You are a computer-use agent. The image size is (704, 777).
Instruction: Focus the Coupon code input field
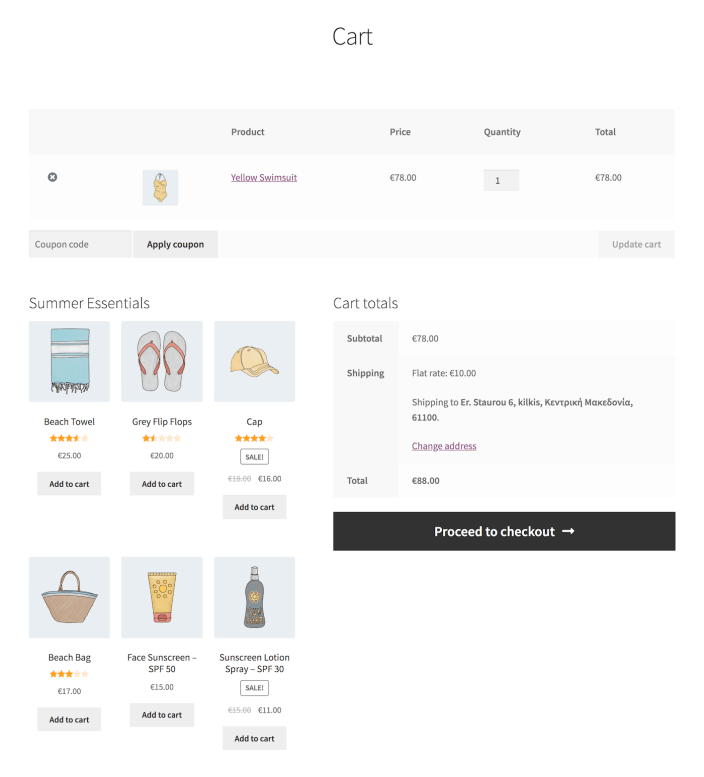[80, 244]
